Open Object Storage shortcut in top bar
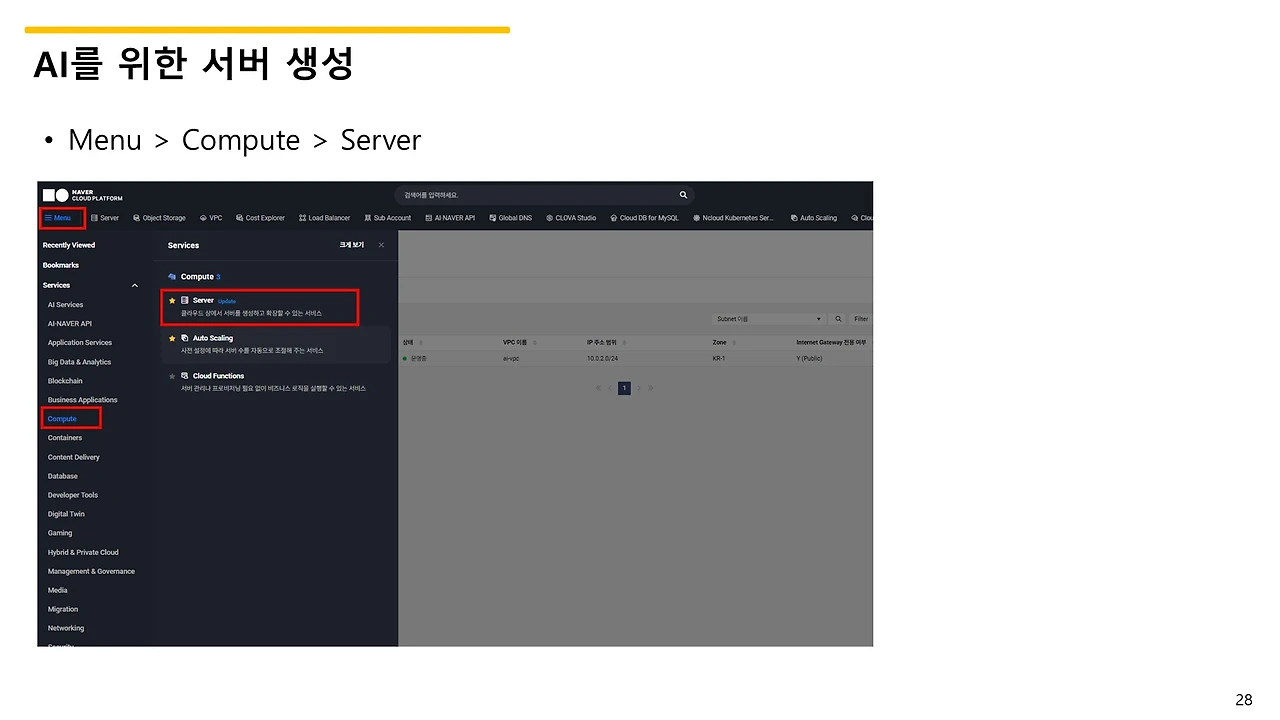This screenshot has height=720, width=1280. [x=159, y=218]
